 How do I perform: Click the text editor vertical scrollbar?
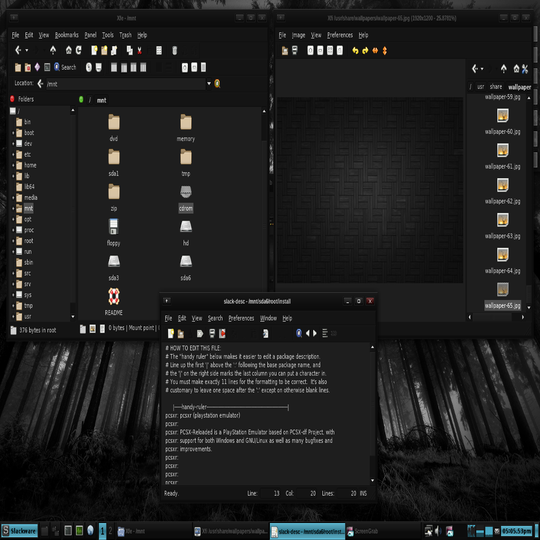pos(372,413)
